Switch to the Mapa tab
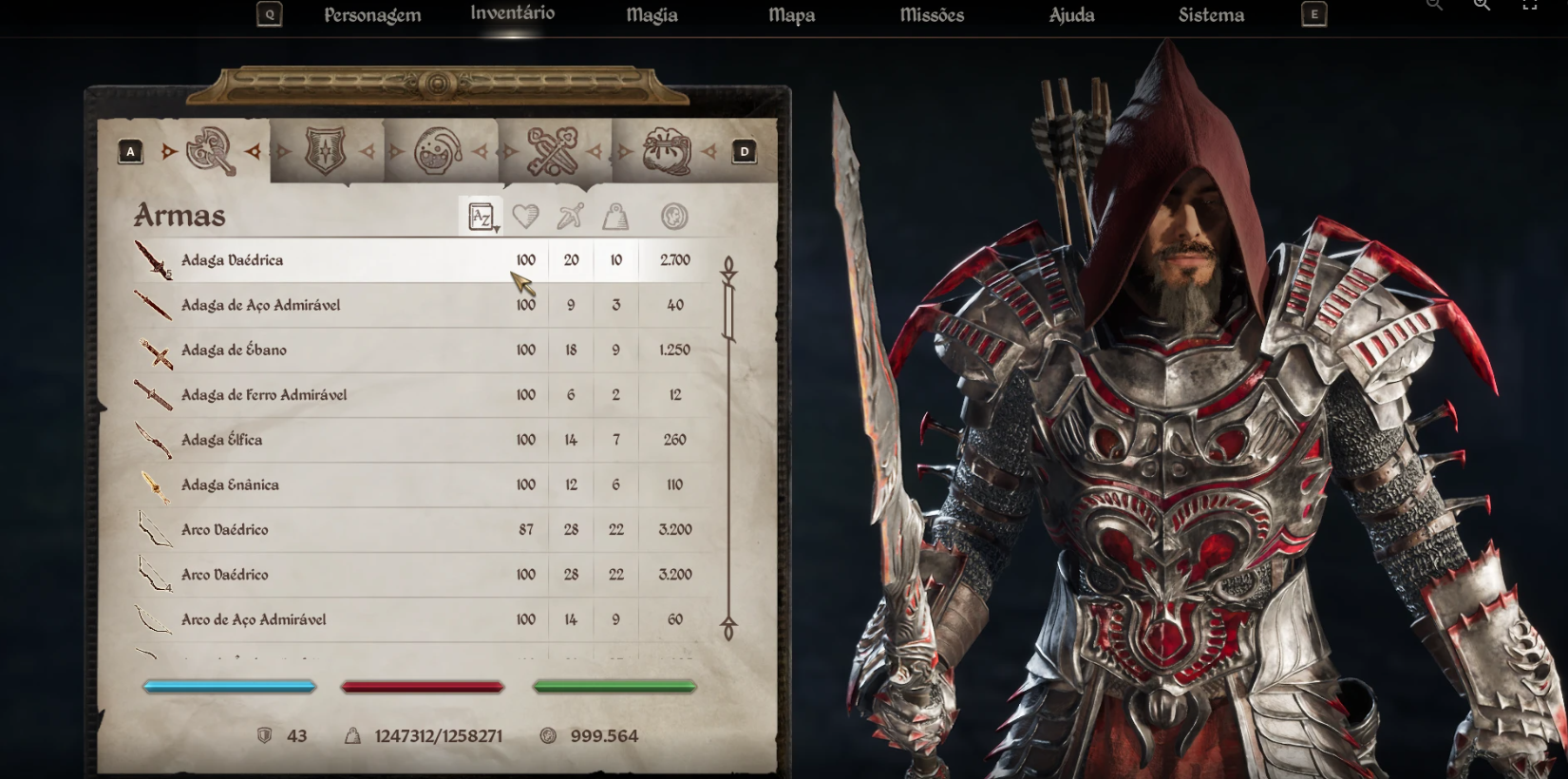 click(791, 15)
